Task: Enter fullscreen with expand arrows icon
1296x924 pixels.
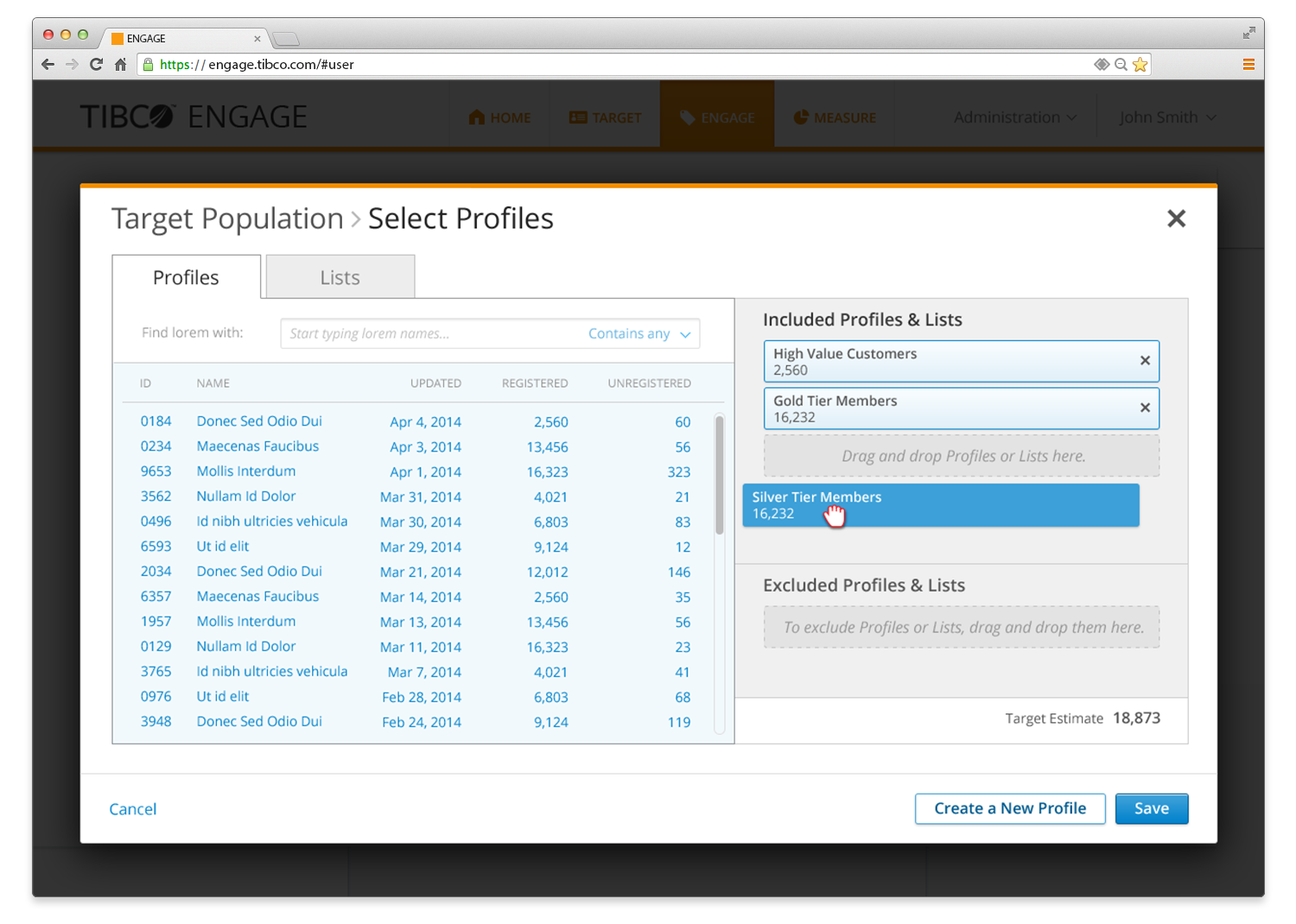Action: click(1248, 33)
